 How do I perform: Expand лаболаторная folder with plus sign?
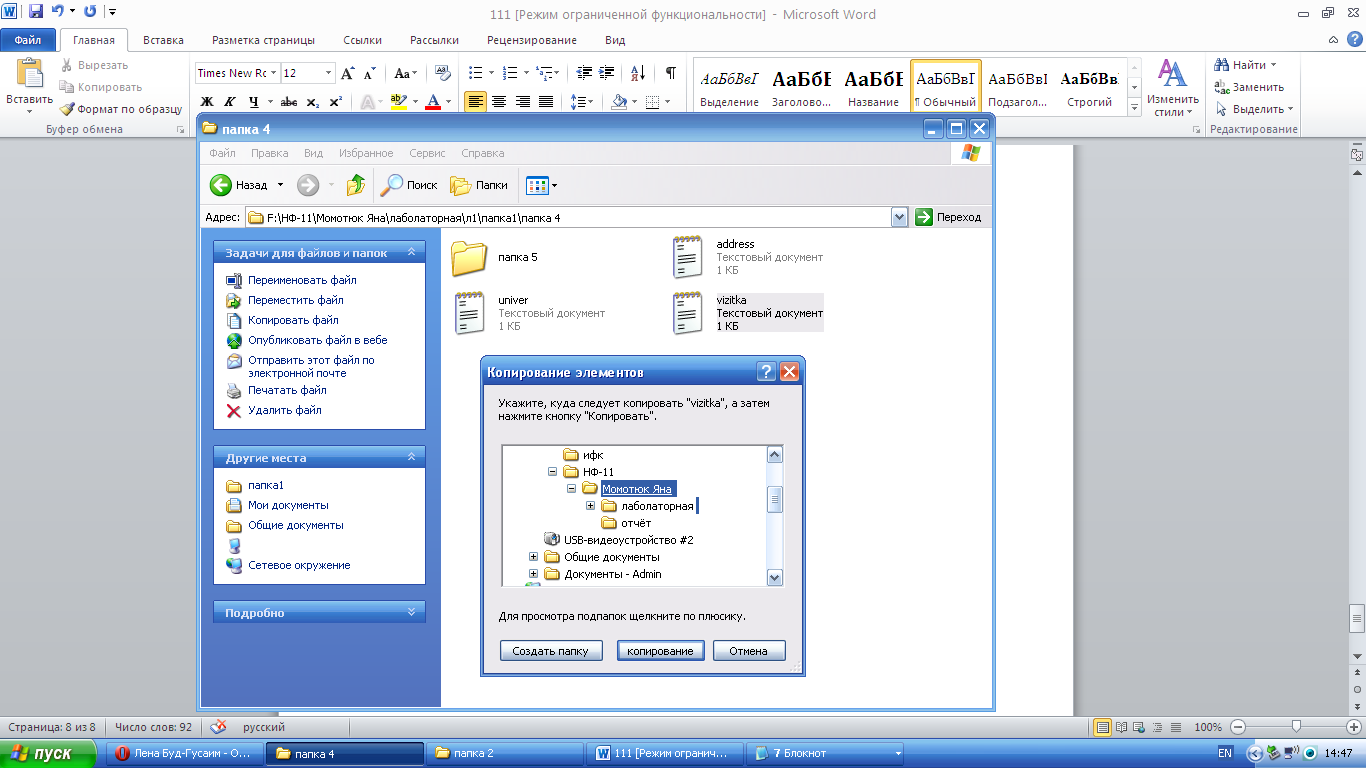coord(590,506)
